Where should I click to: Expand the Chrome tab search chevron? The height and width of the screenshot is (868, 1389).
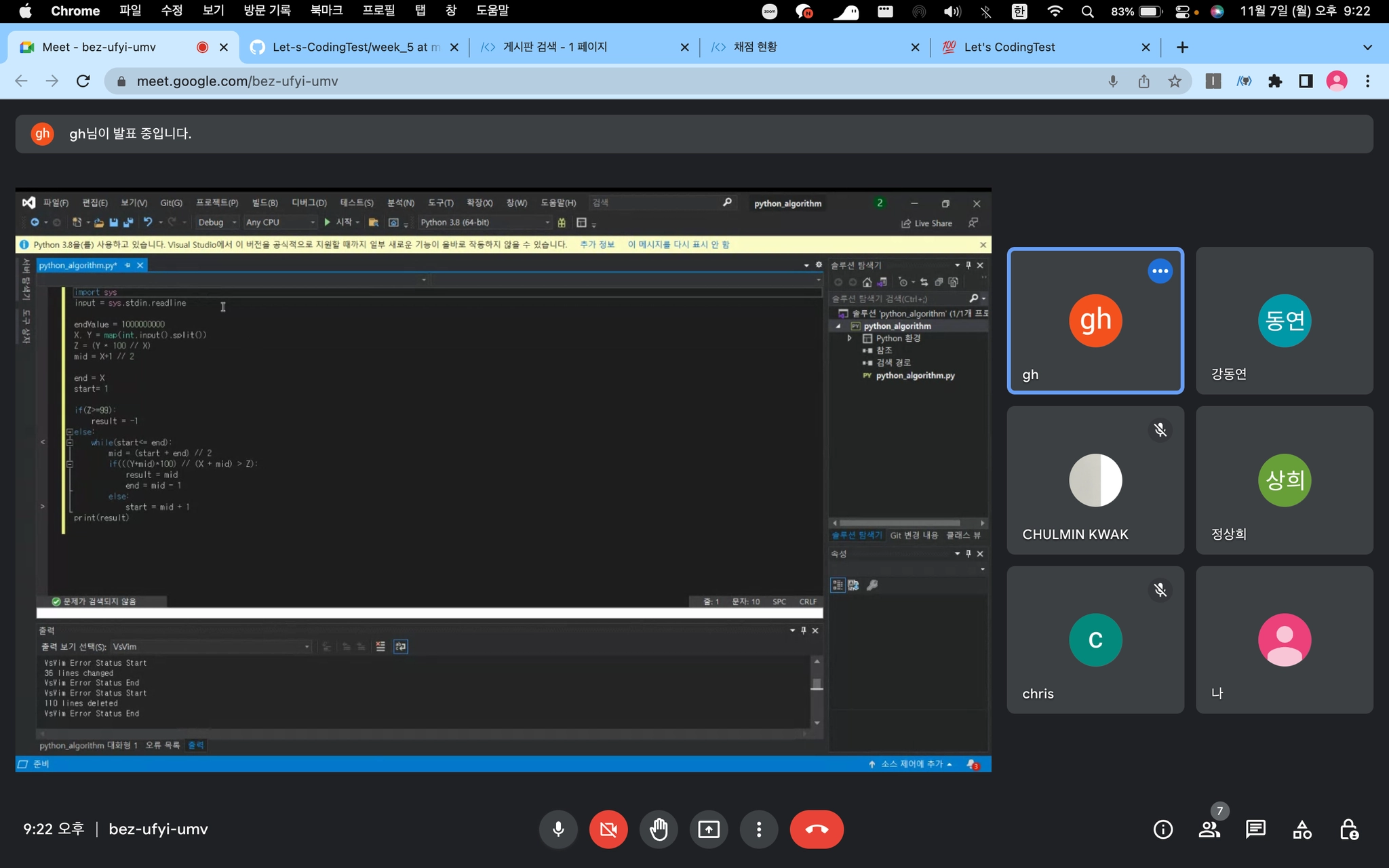(x=1367, y=47)
